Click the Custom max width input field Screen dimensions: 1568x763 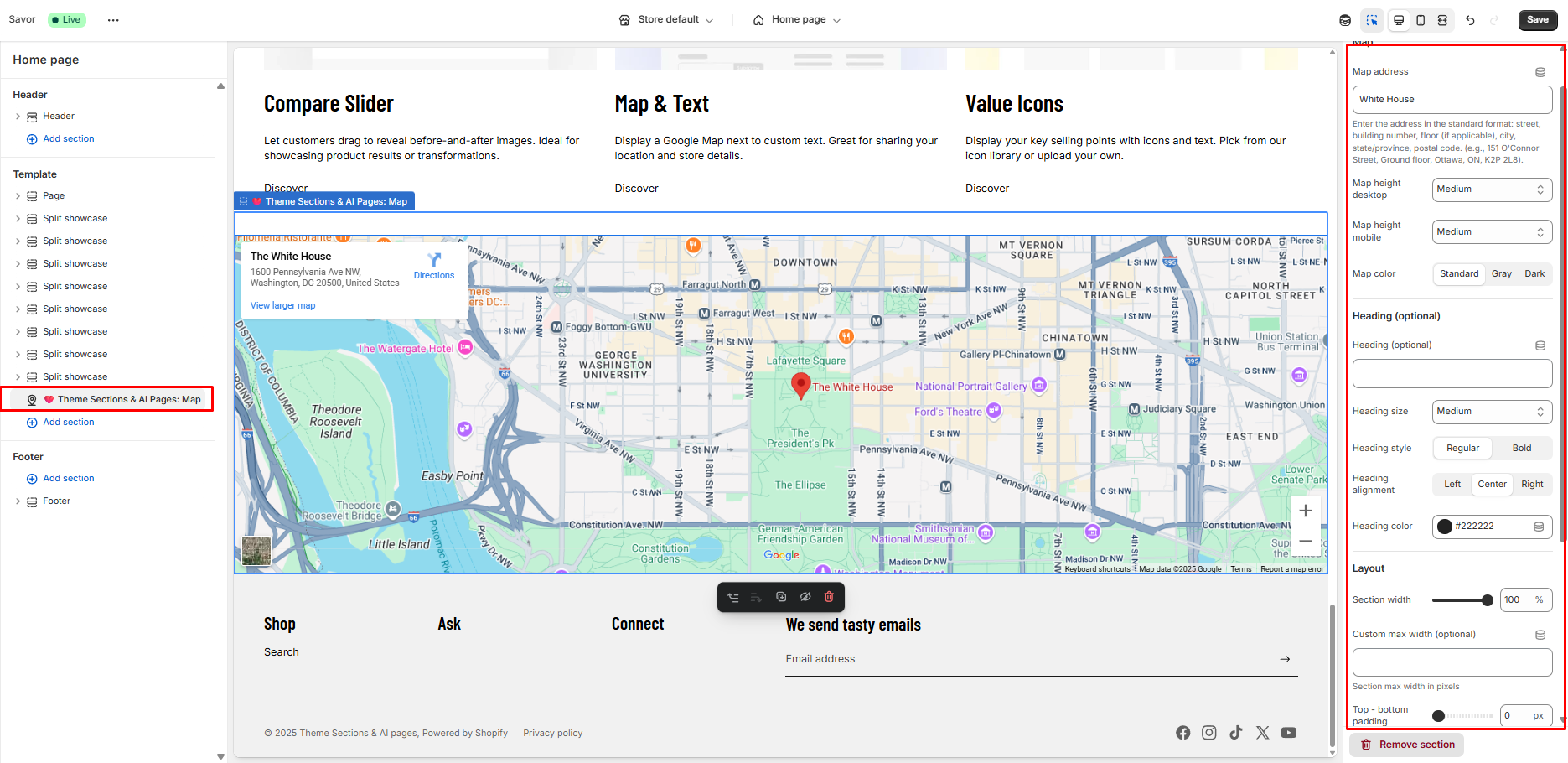point(1452,662)
